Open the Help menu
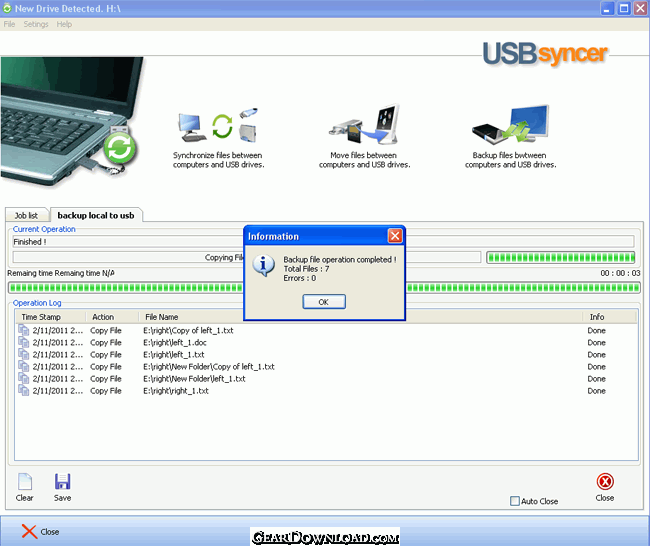 pyautogui.click(x=64, y=24)
